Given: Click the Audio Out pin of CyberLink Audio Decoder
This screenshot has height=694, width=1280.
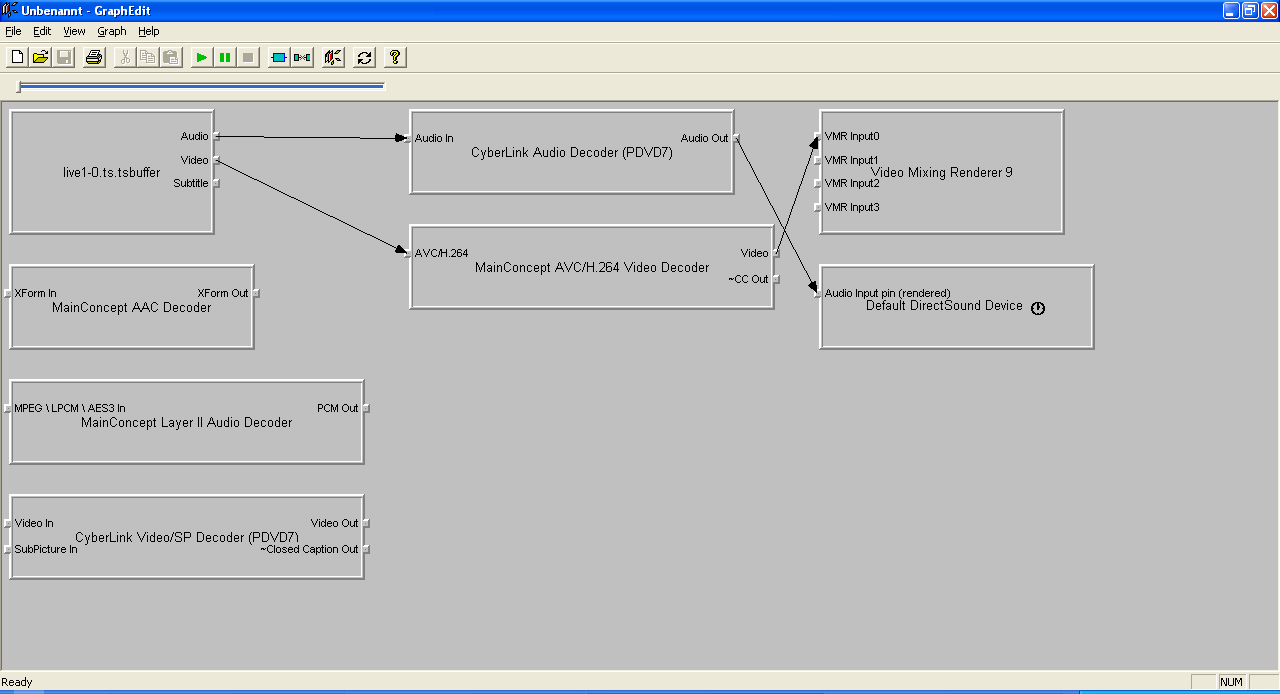Looking at the screenshot, I should [x=735, y=138].
